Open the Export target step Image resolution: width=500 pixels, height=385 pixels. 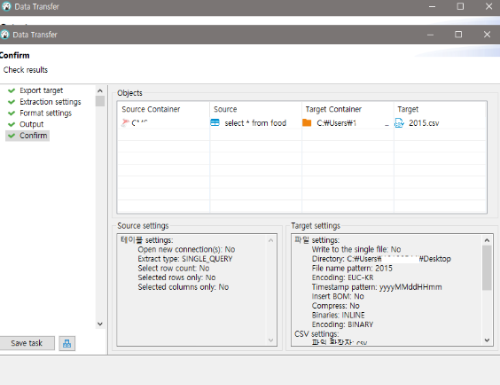pyautogui.click(x=41, y=90)
